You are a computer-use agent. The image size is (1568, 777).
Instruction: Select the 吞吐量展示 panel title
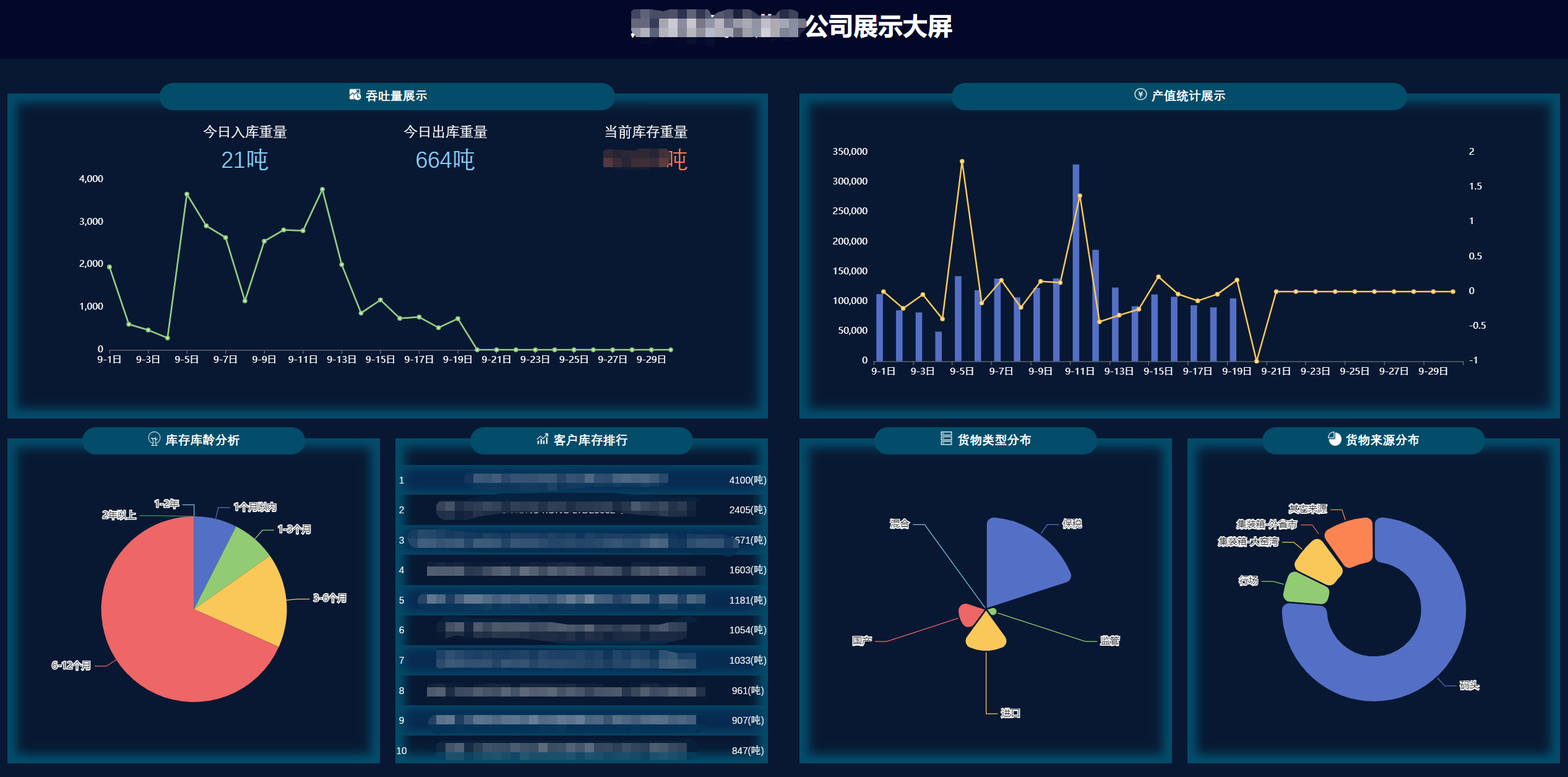[x=396, y=96]
